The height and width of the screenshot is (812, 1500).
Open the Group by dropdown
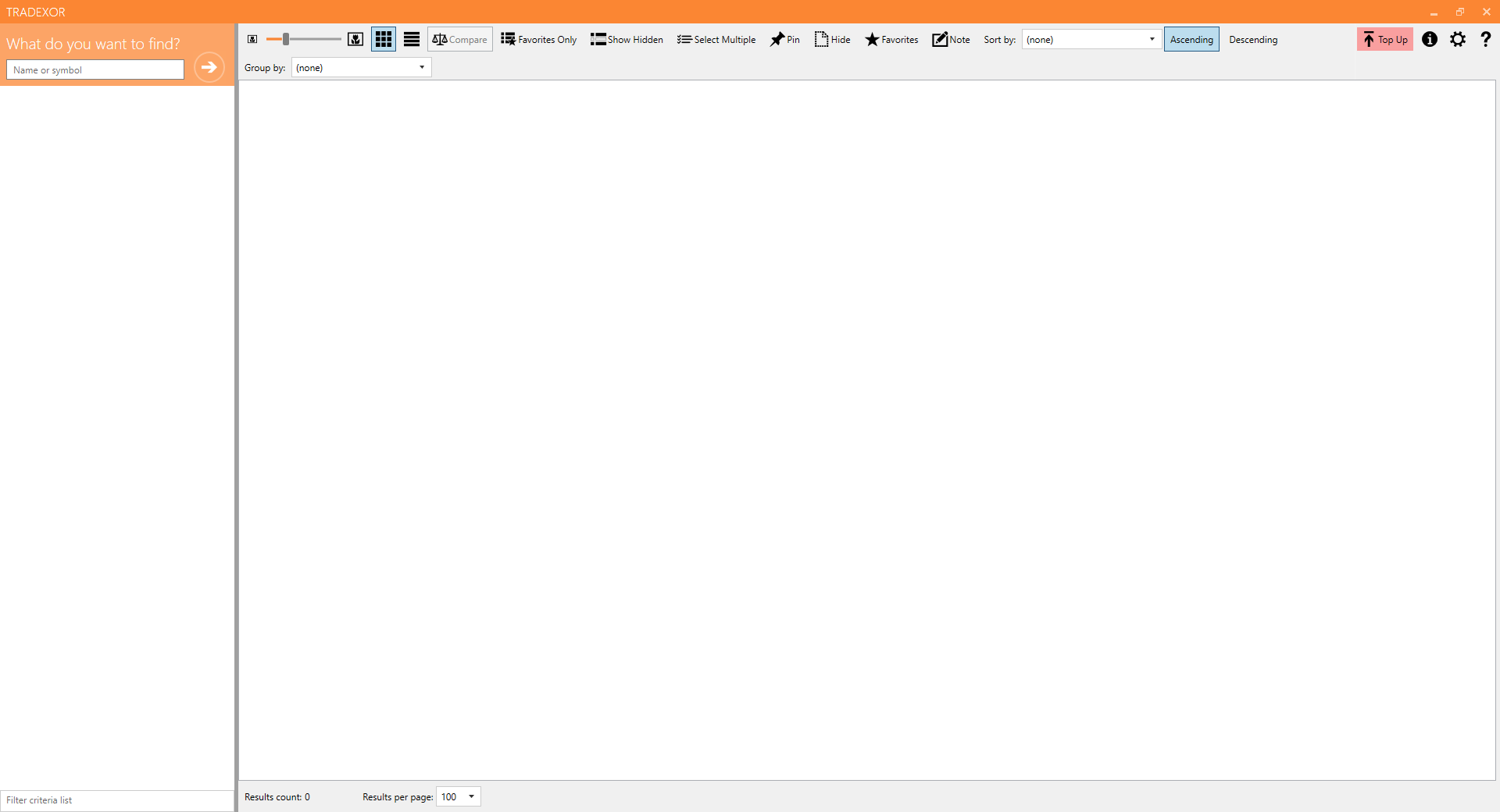pyautogui.click(x=362, y=67)
